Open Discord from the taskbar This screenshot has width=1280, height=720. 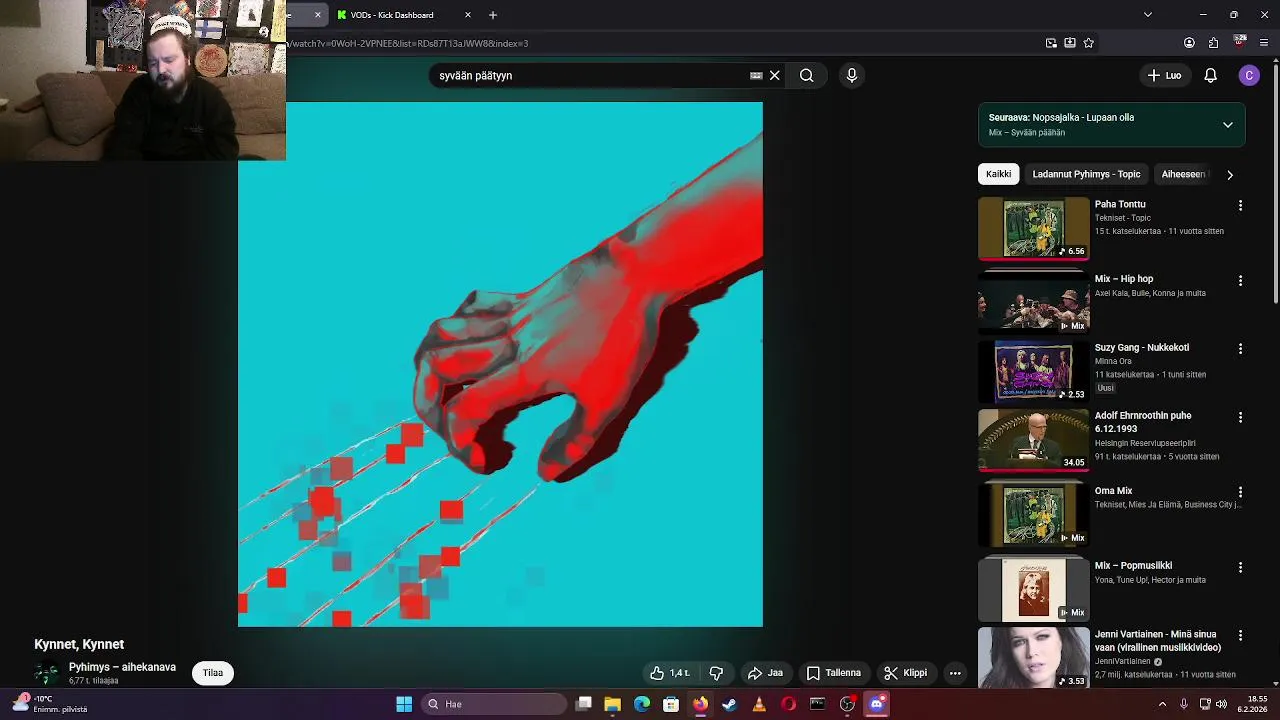click(x=877, y=704)
